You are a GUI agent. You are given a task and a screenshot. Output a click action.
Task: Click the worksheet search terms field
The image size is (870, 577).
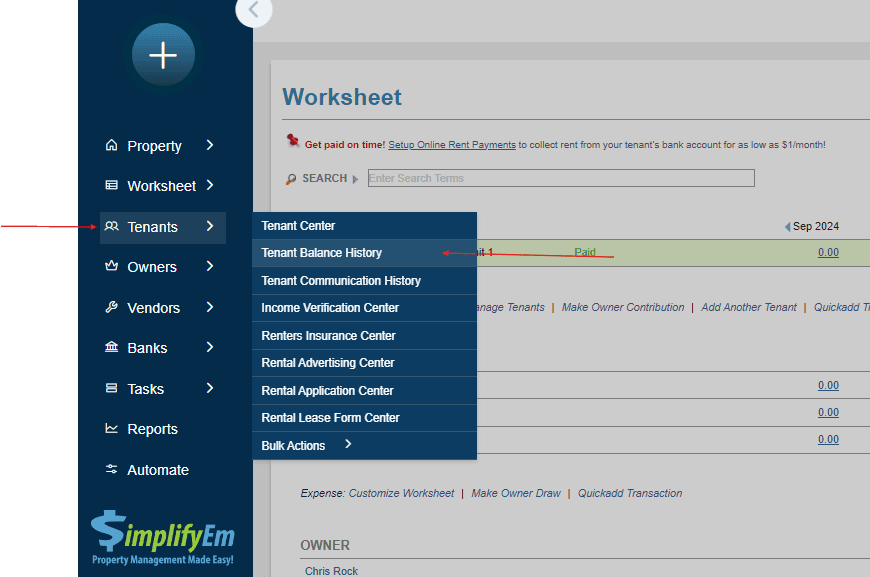(x=560, y=178)
